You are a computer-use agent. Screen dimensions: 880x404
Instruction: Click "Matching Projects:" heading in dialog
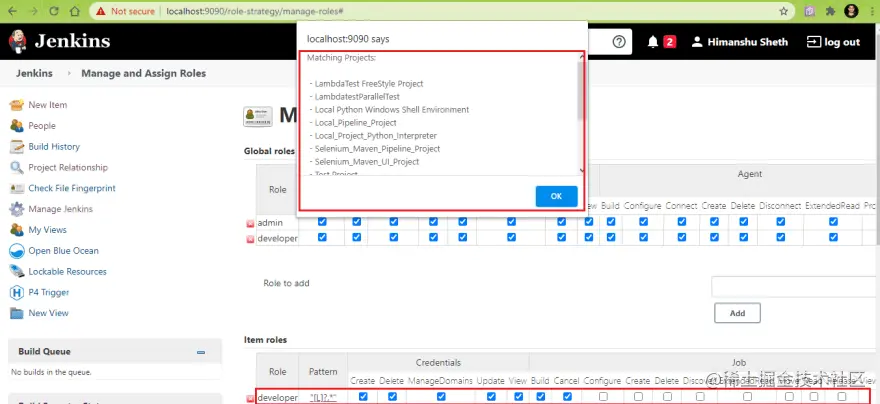tap(341, 58)
